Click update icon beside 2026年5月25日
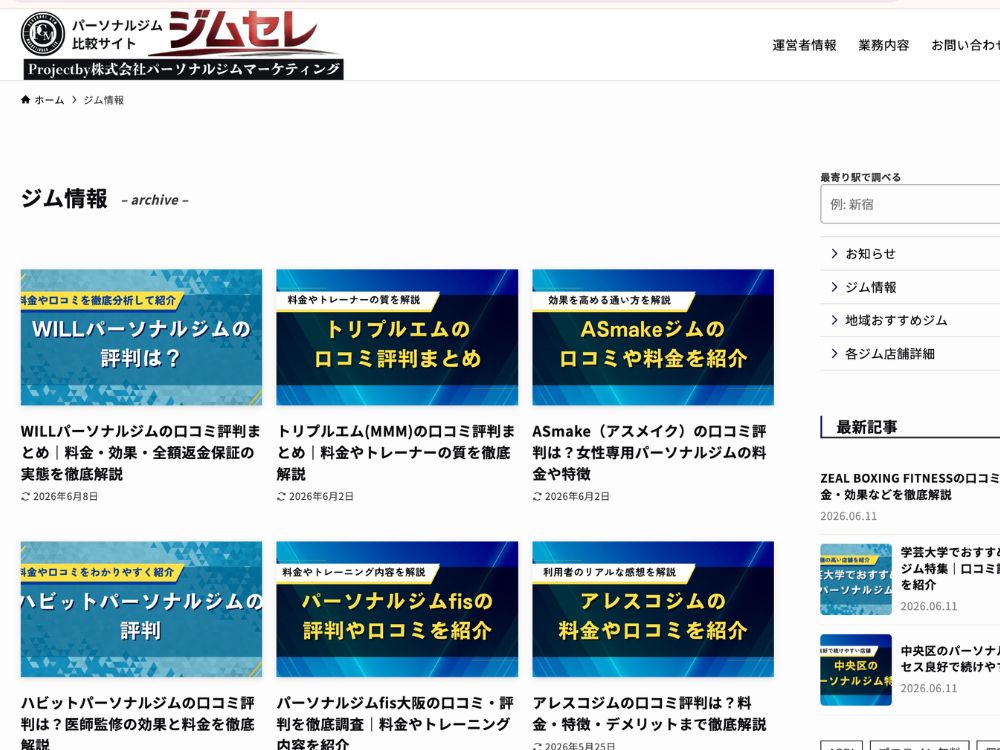 point(537,746)
